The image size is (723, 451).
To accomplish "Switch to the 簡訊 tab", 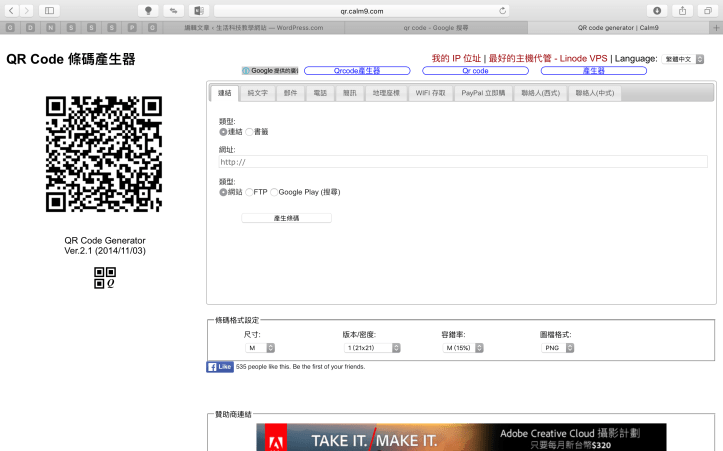I will coord(350,93).
